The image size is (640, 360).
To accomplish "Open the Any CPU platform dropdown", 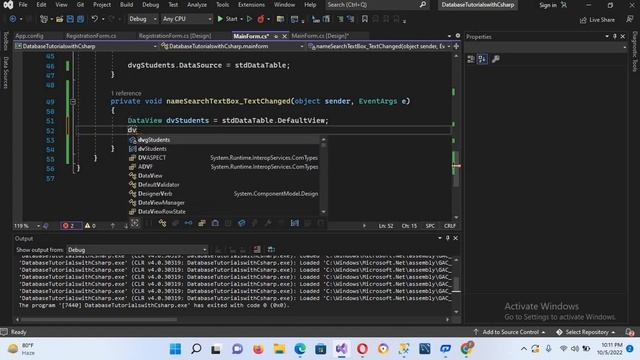I will tap(187, 19).
